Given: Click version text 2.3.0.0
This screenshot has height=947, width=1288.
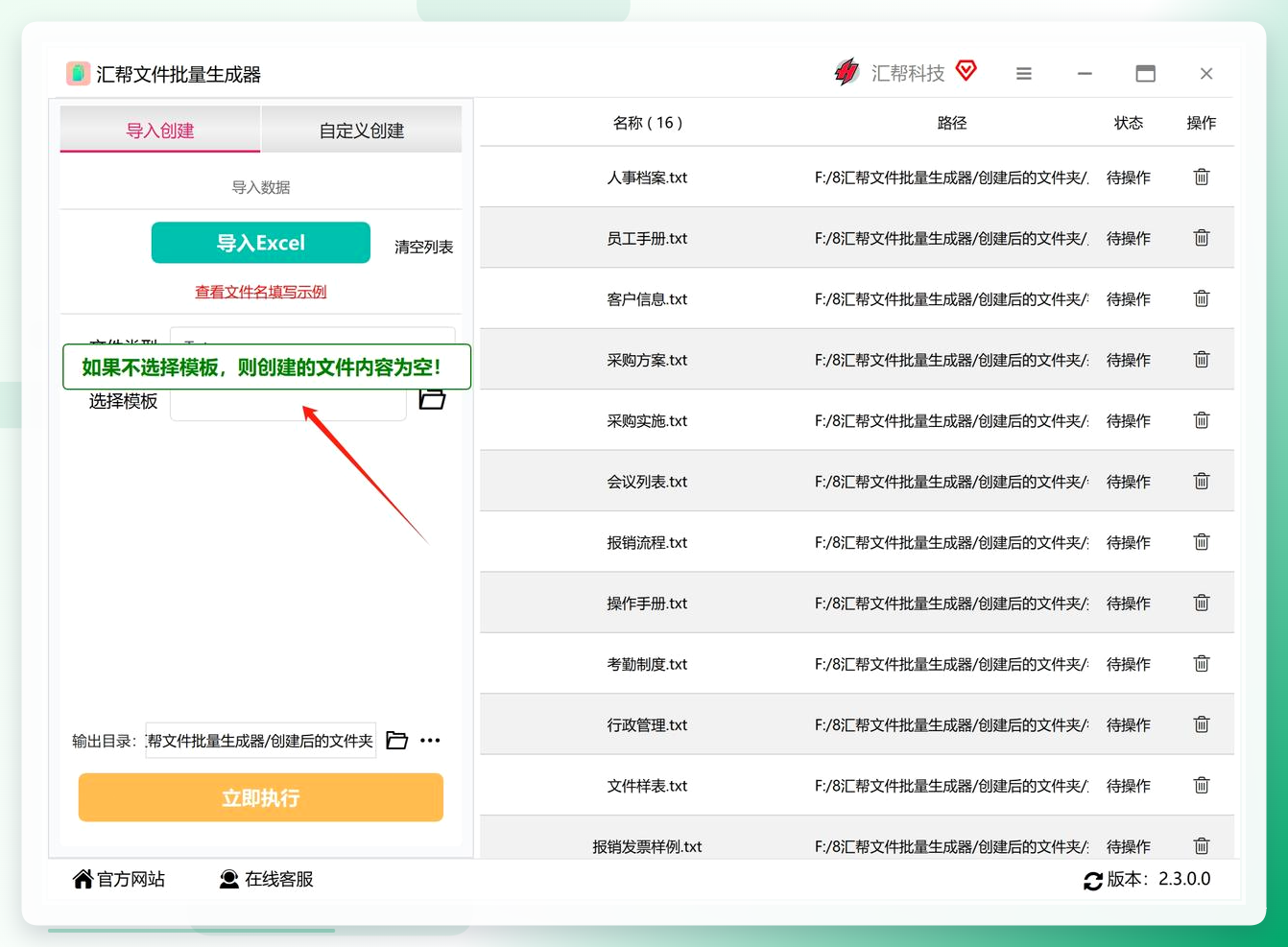Looking at the screenshot, I should coord(1184,879).
